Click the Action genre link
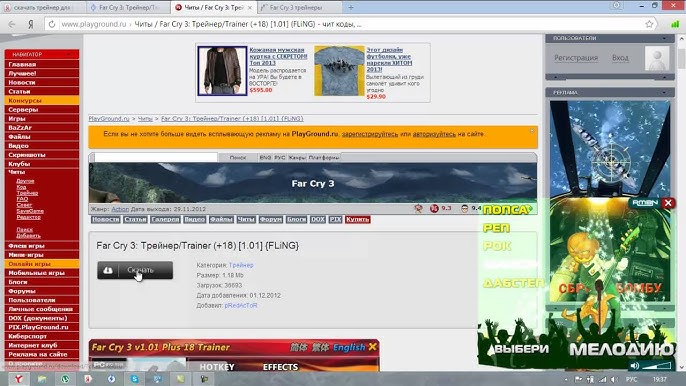 [120, 209]
